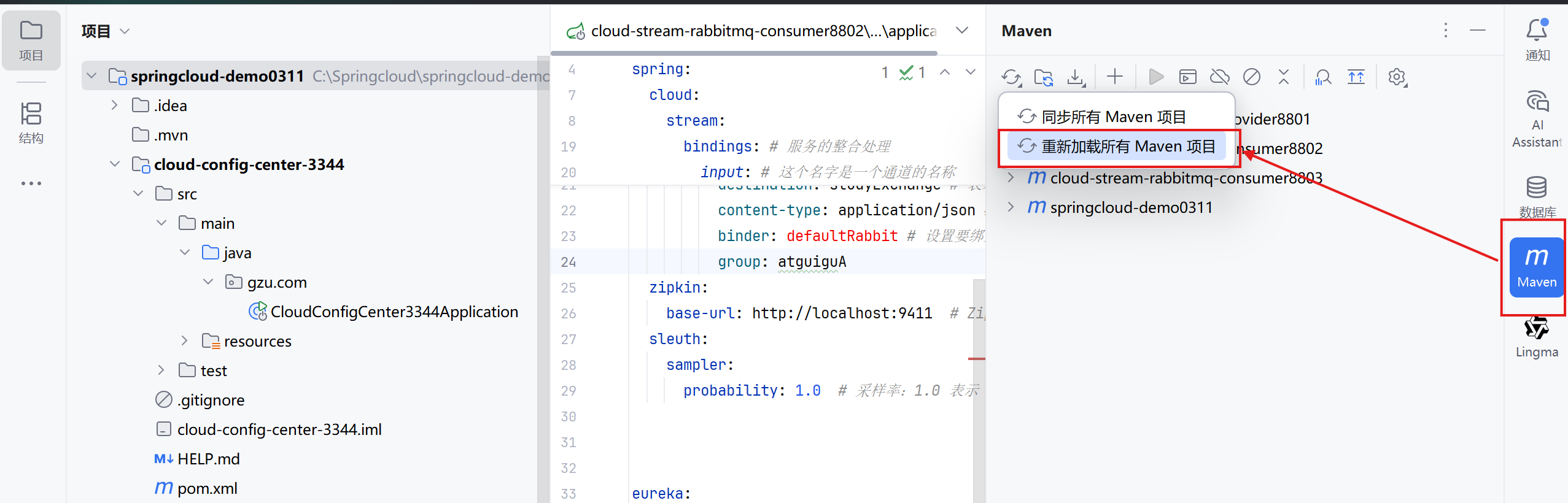
Task: Go to previous highlighted problem arrow
Action: pos(945,72)
